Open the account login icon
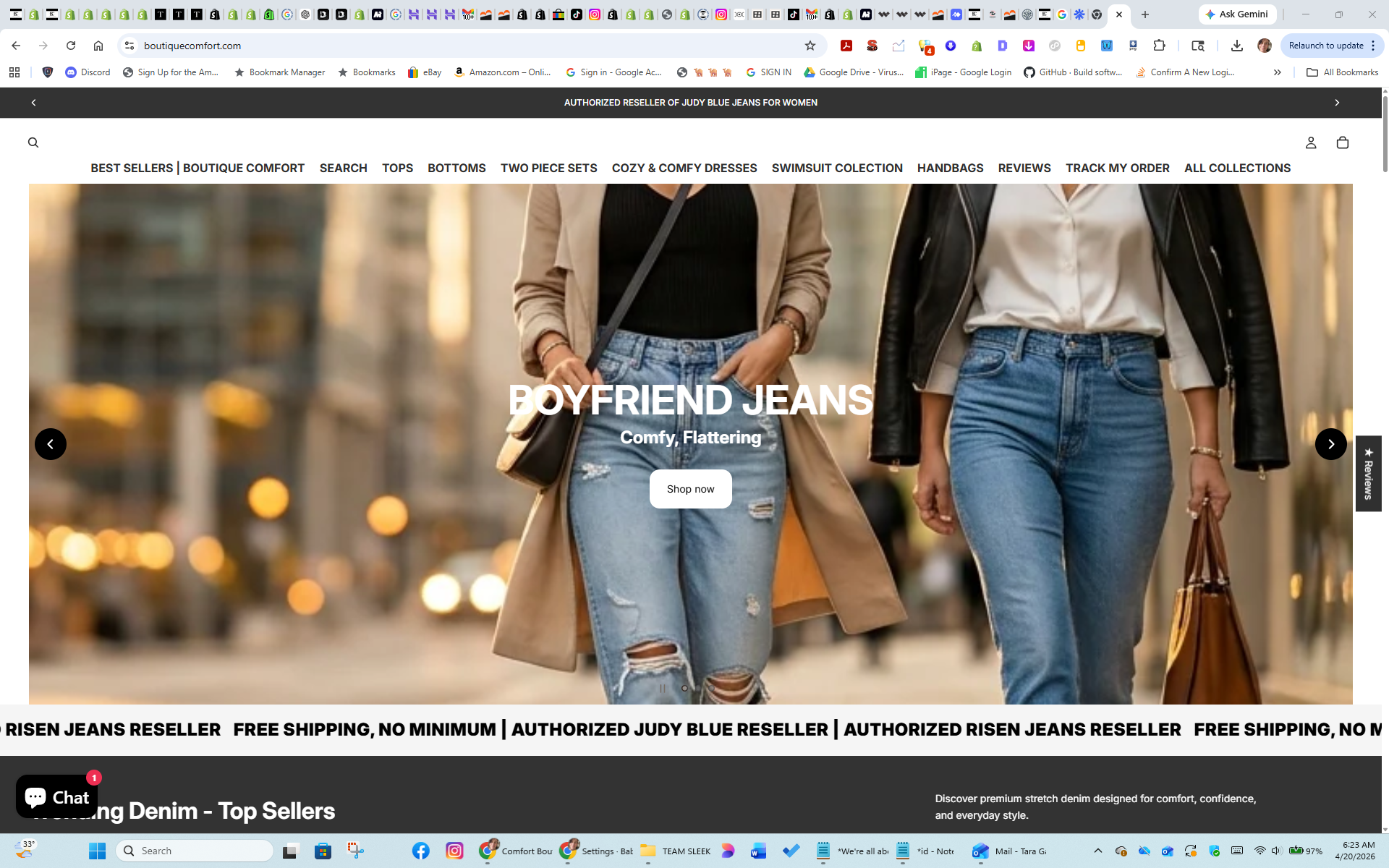 [1311, 142]
